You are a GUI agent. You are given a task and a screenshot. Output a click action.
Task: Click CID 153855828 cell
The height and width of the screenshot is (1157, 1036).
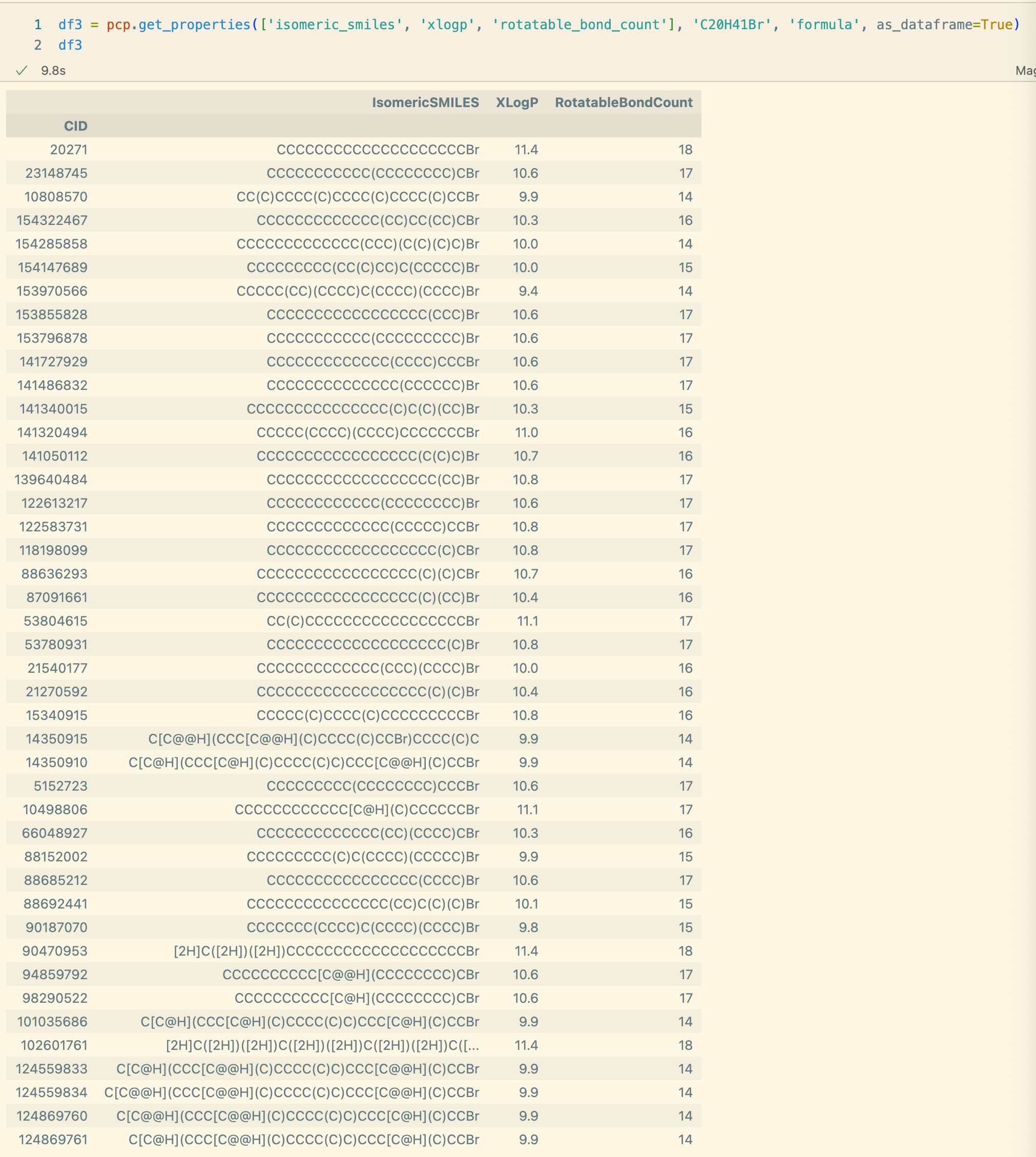click(x=52, y=315)
